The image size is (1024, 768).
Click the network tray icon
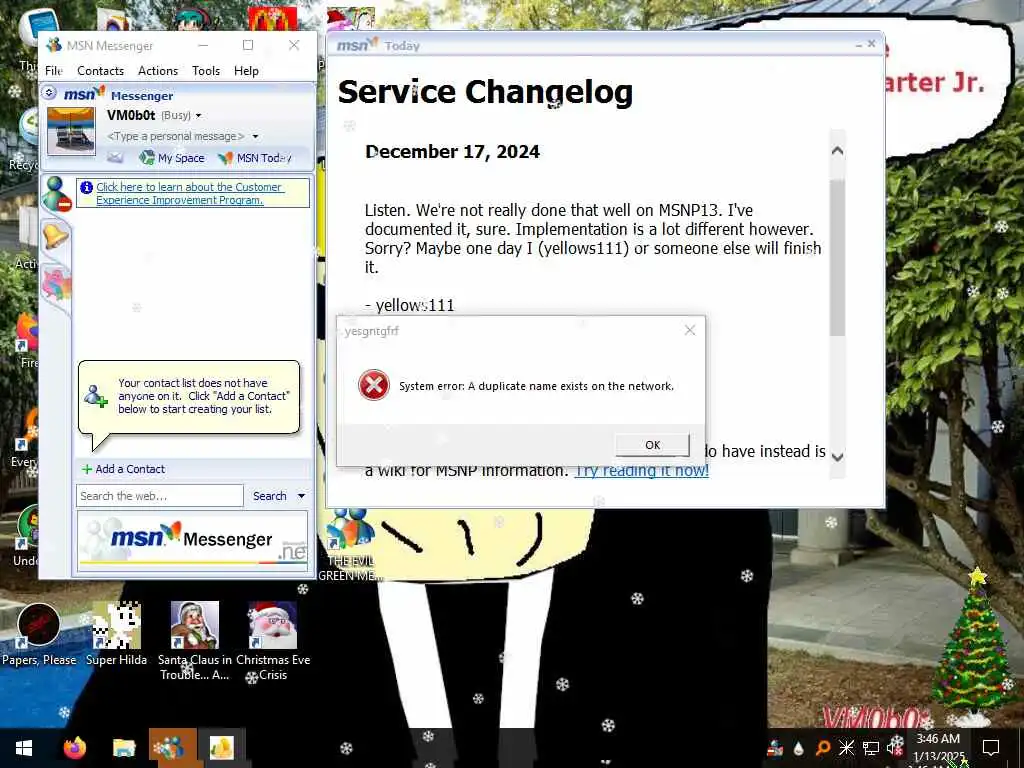[x=871, y=748]
